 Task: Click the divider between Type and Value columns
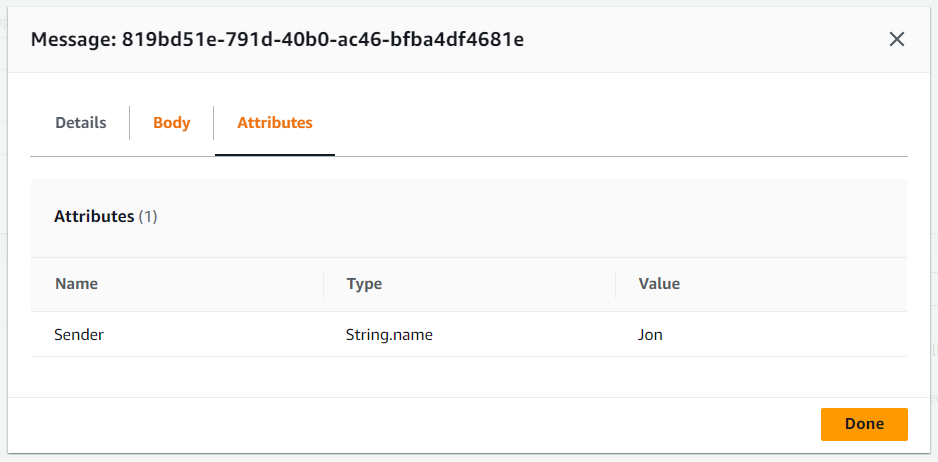(616, 284)
